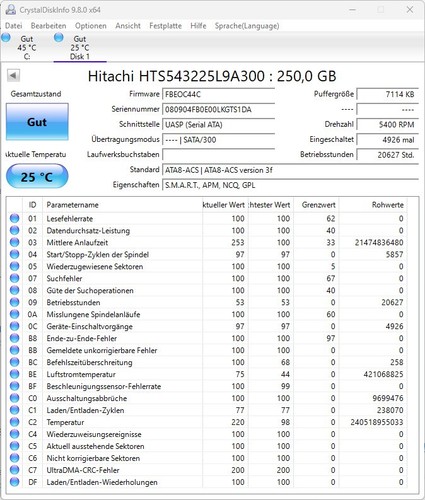Click status icon for 04 Start/Stopp-Zyklen row
This screenshot has height=500, width=425.
[14, 254]
